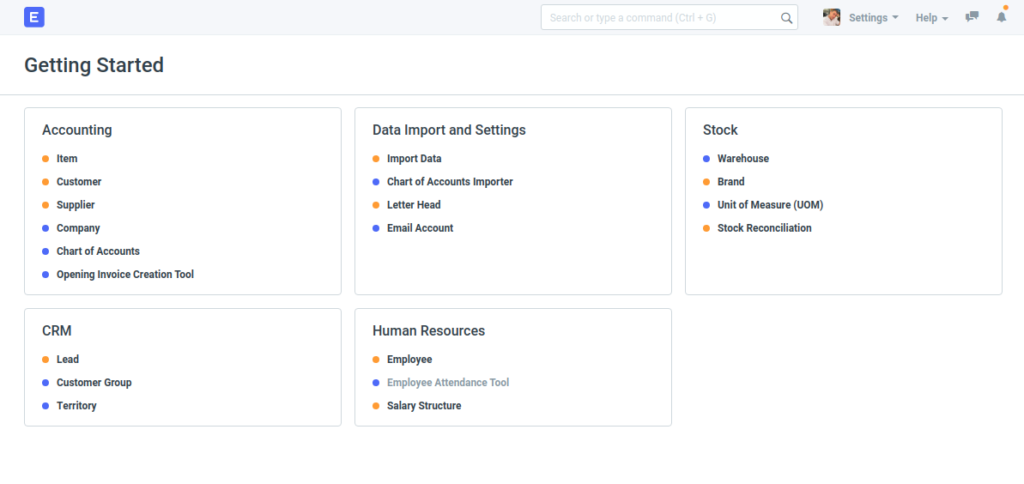Click the ERPNext home logo icon

click(35, 17)
